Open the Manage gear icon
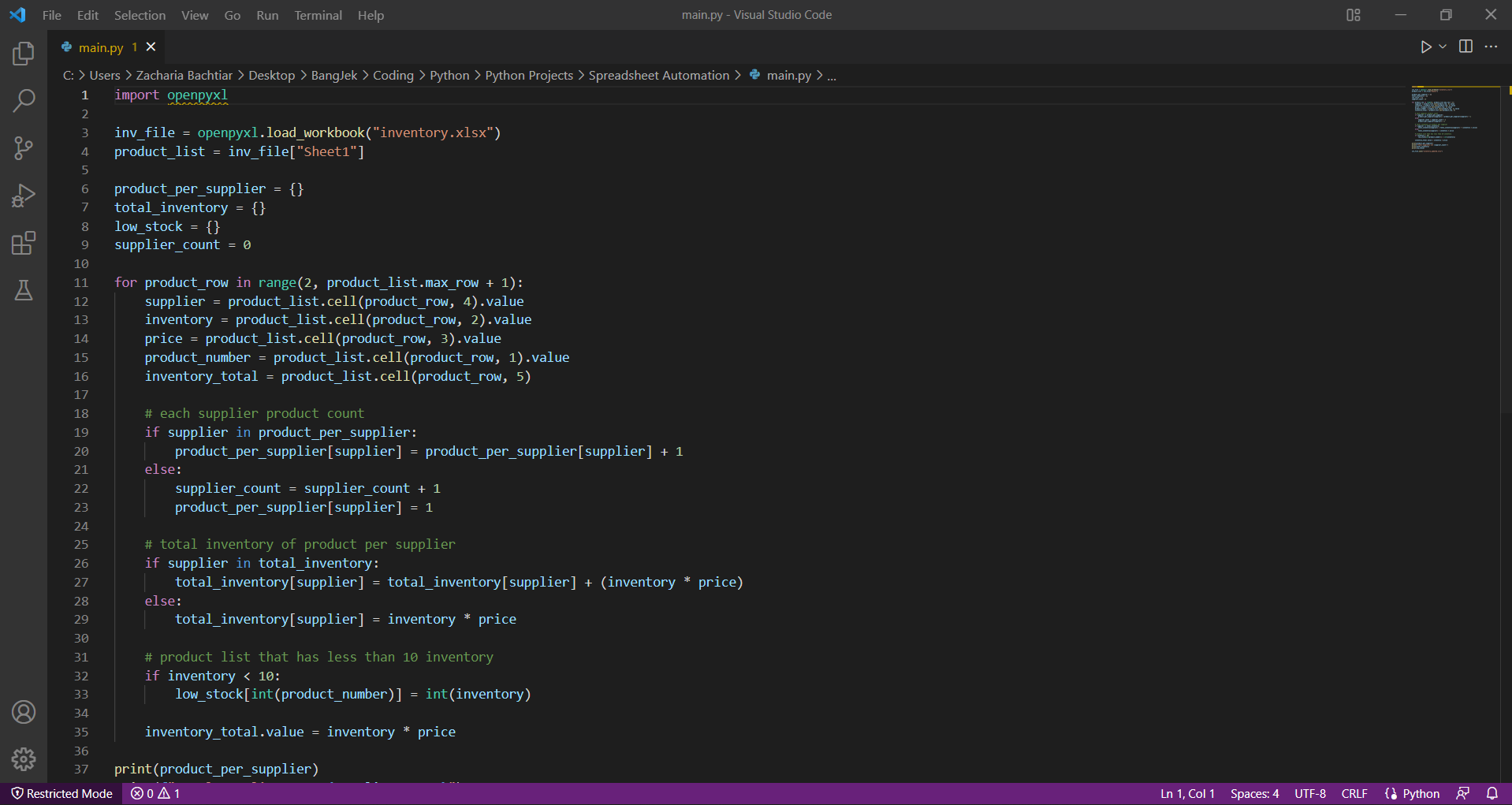 coord(24,759)
